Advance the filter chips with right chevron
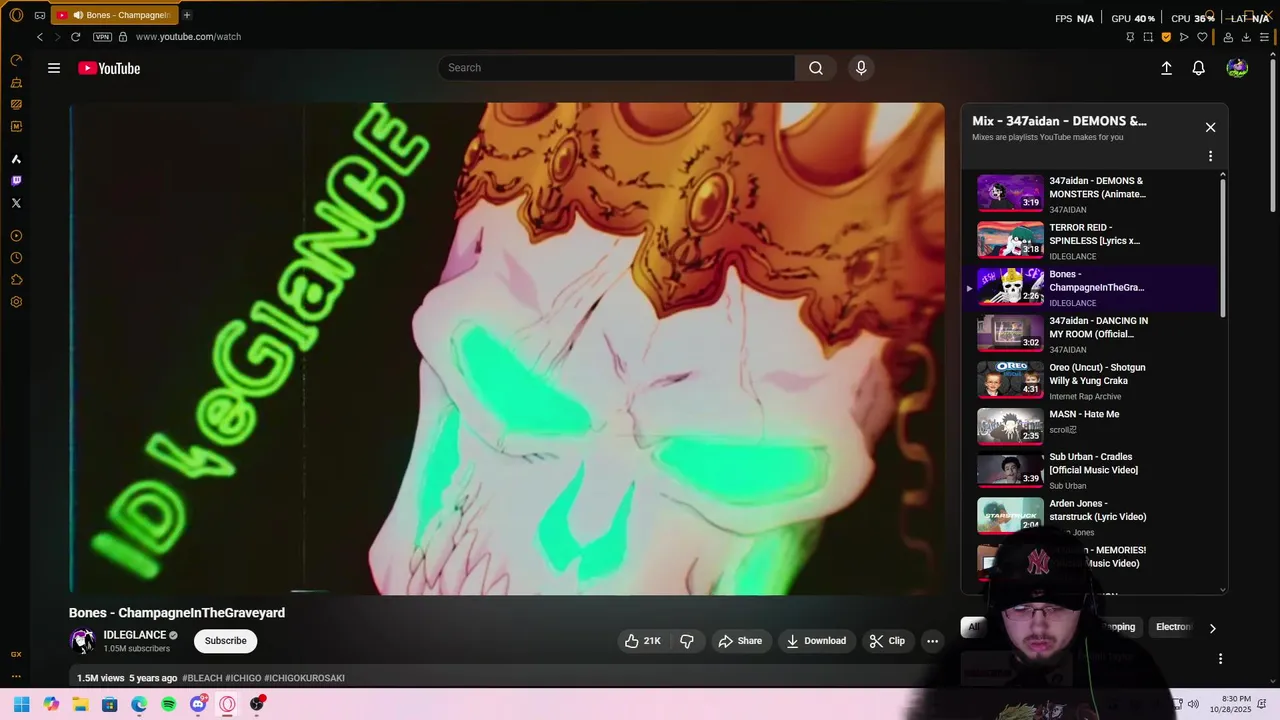This screenshot has width=1280, height=720. 1212,628
